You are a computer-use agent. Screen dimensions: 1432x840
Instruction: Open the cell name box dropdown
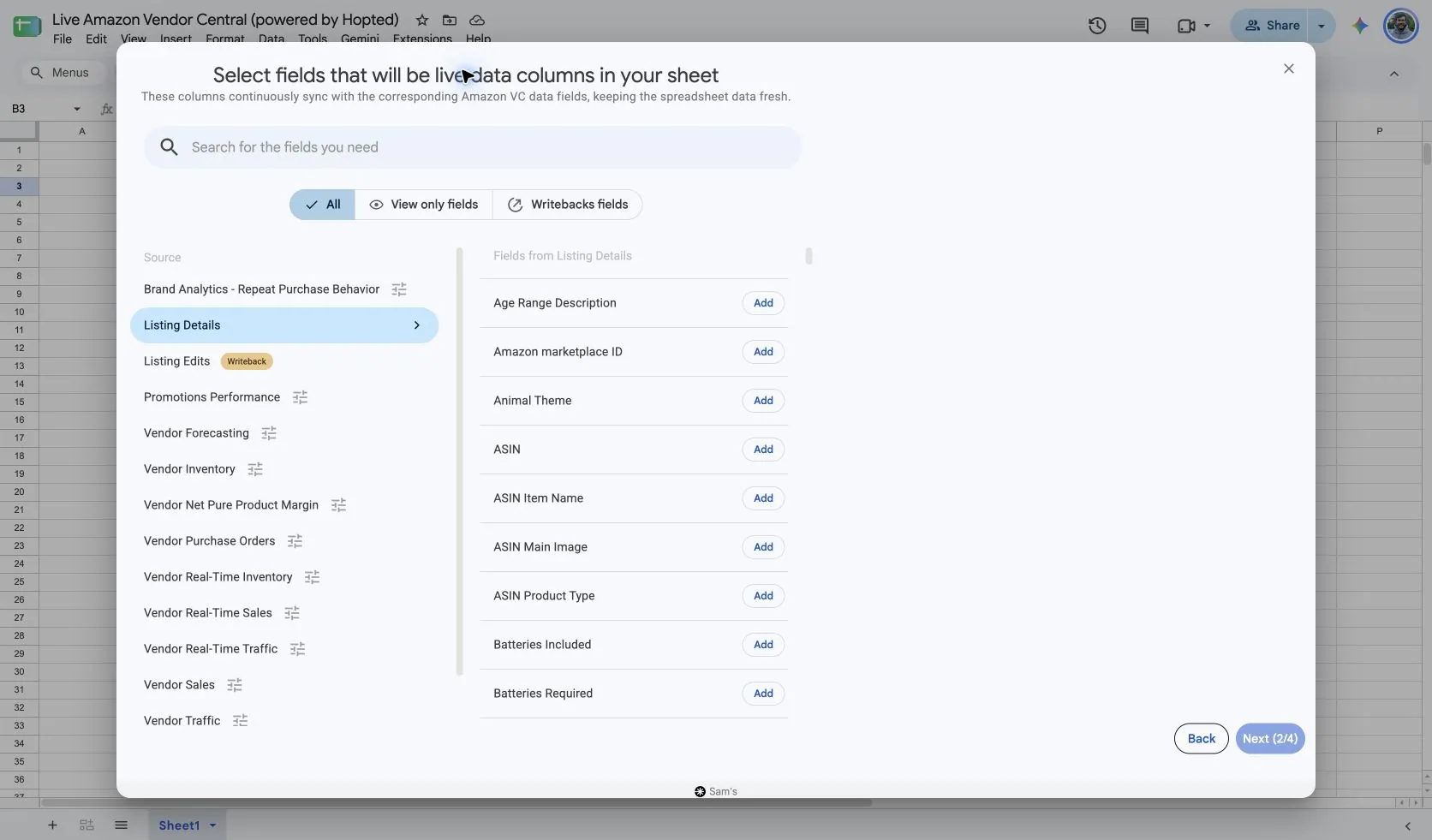pyautogui.click(x=77, y=109)
